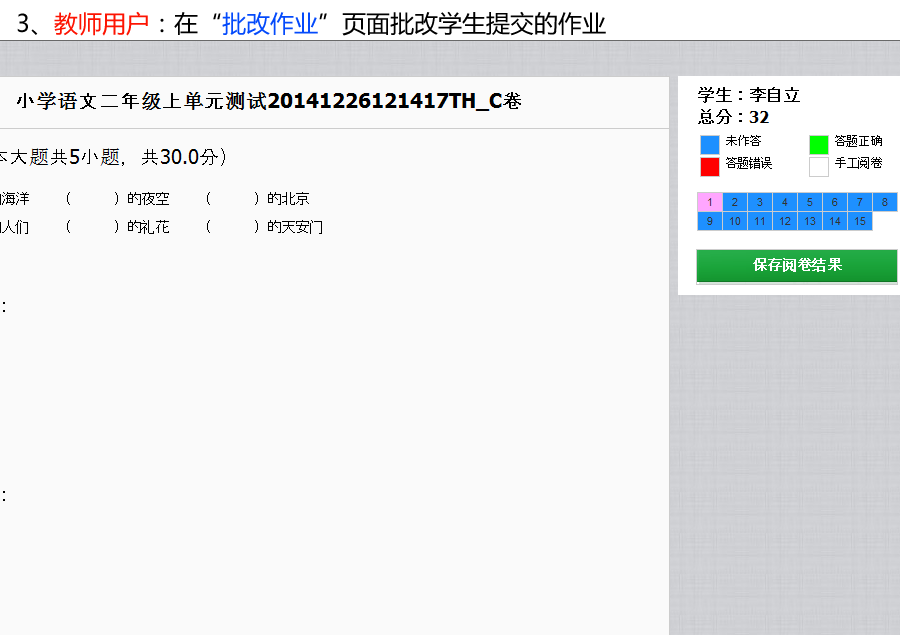Open question 3 from number grid
Viewport: 900px width, 635px height.
[x=759, y=202]
